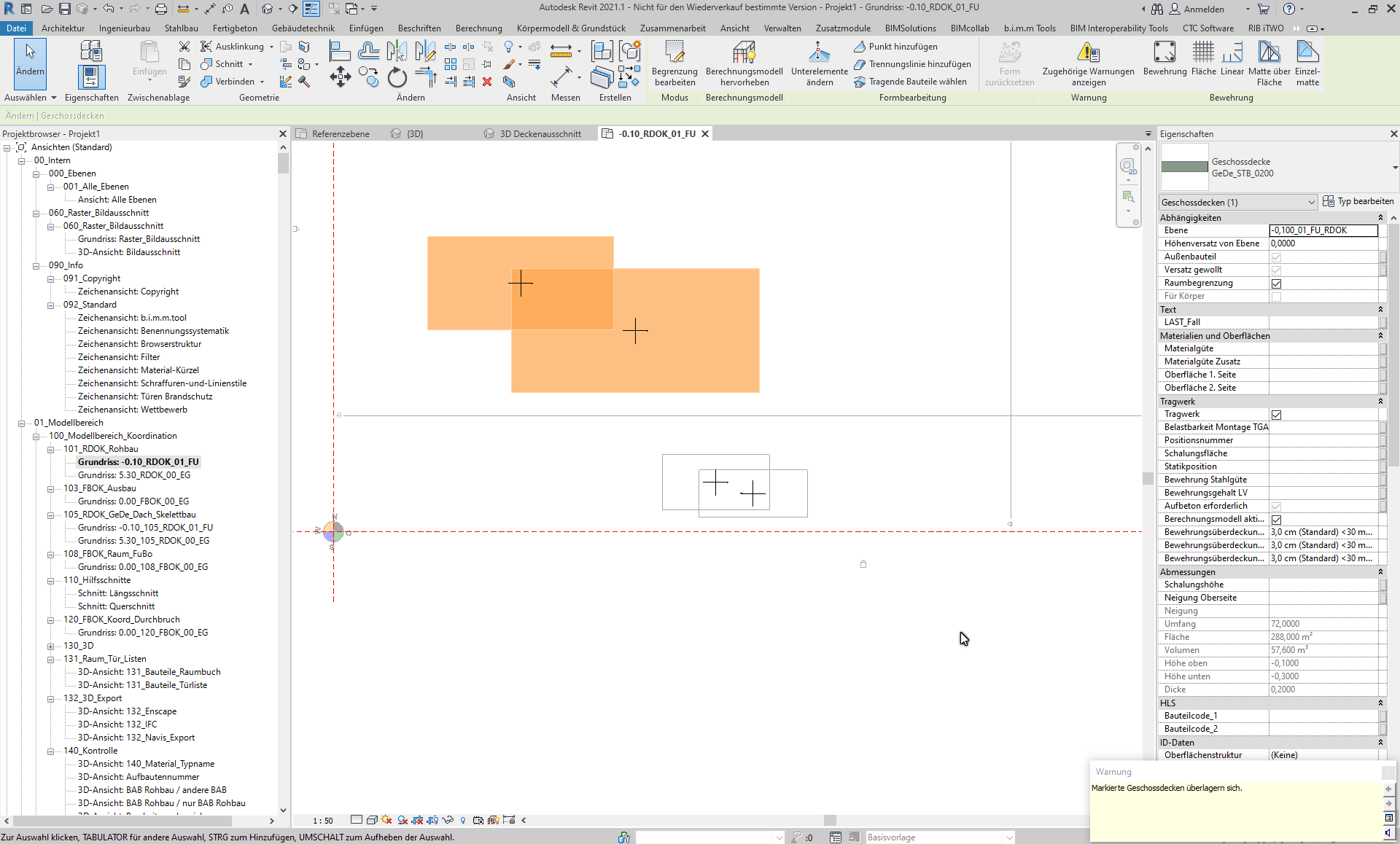The height and width of the screenshot is (844, 1400).
Task: Expand the 130_3D tree node
Action: (49, 646)
